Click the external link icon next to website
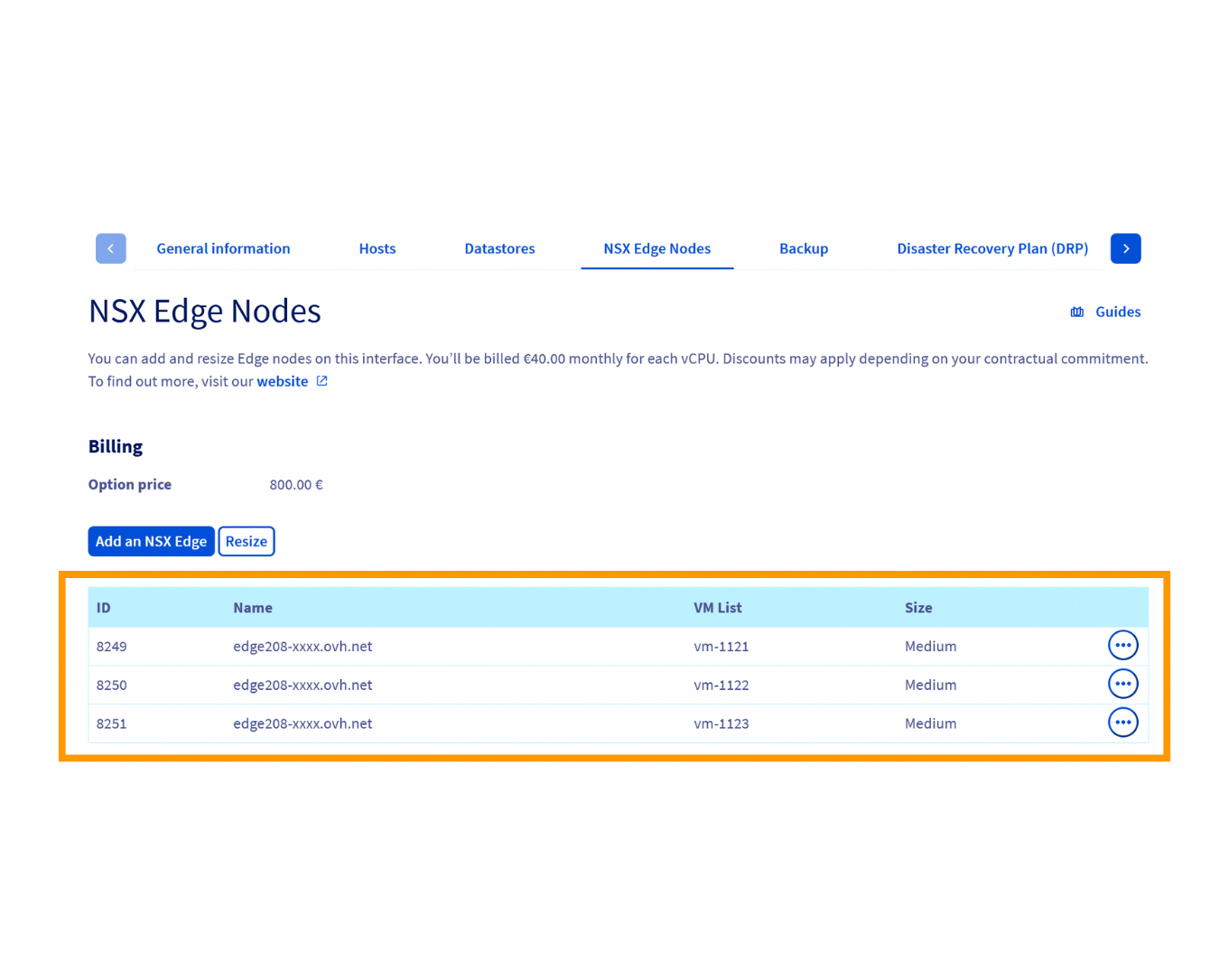 (x=321, y=380)
